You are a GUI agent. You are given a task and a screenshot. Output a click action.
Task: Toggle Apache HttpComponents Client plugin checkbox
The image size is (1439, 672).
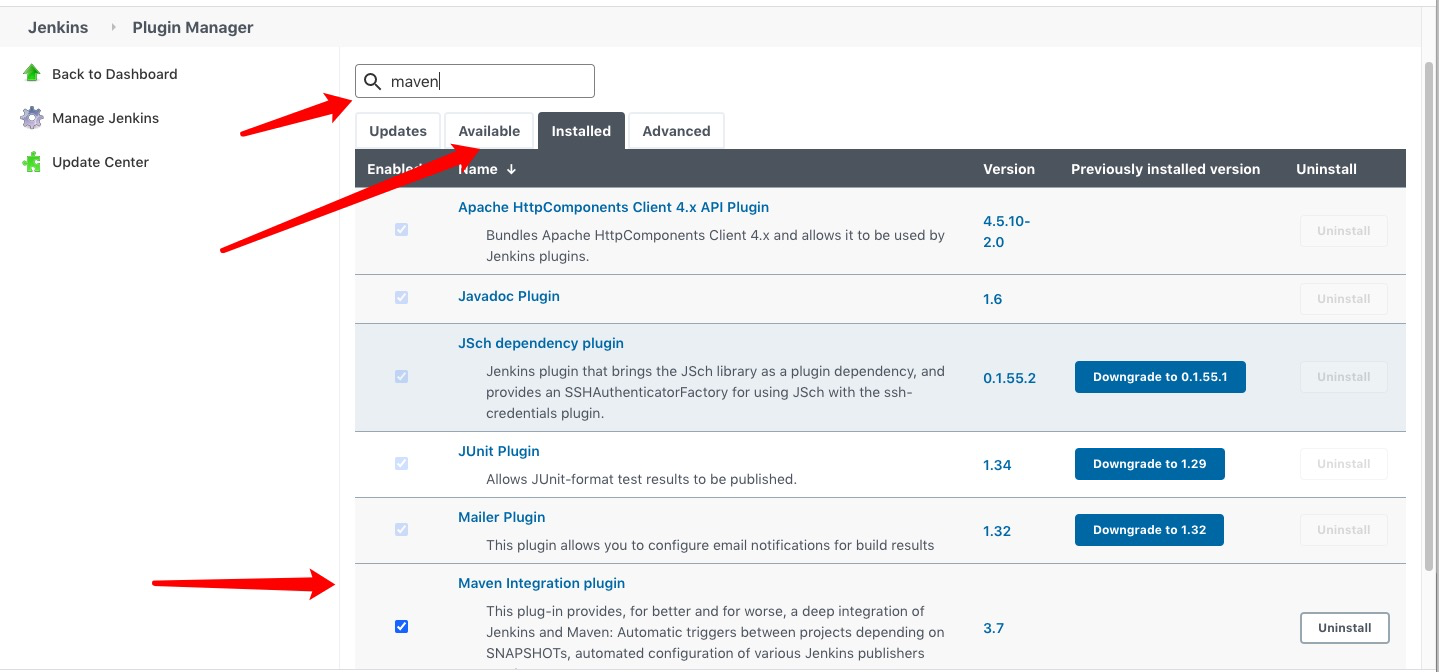click(x=401, y=230)
